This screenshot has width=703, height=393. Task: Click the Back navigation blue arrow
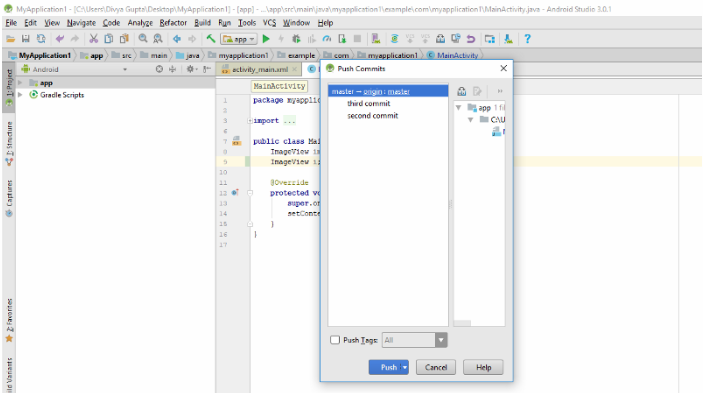[x=177, y=39]
